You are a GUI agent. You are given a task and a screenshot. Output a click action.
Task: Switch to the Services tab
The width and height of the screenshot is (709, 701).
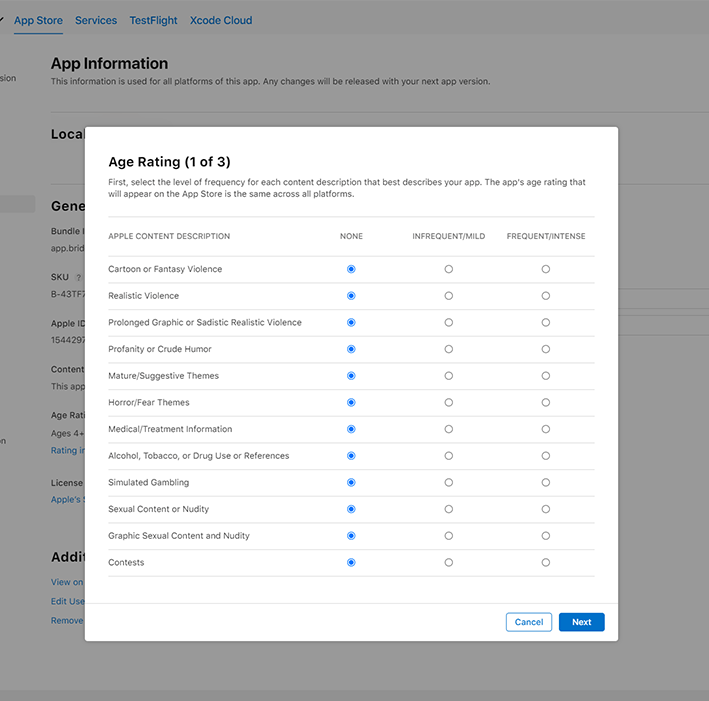click(x=96, y=20)
